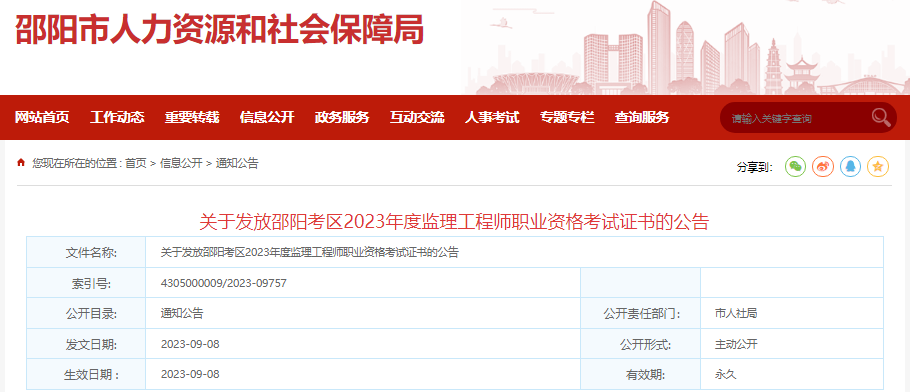Viewport: 910px width, 392px height.
Task: Click the home icon in breadcrumb
Action: [21, 163]
